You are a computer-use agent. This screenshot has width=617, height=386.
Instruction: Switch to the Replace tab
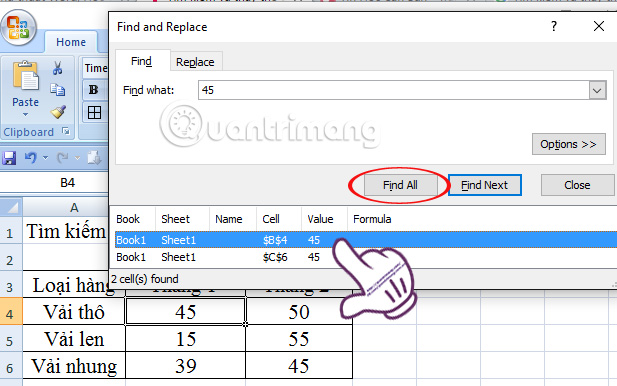coord(195,62)
